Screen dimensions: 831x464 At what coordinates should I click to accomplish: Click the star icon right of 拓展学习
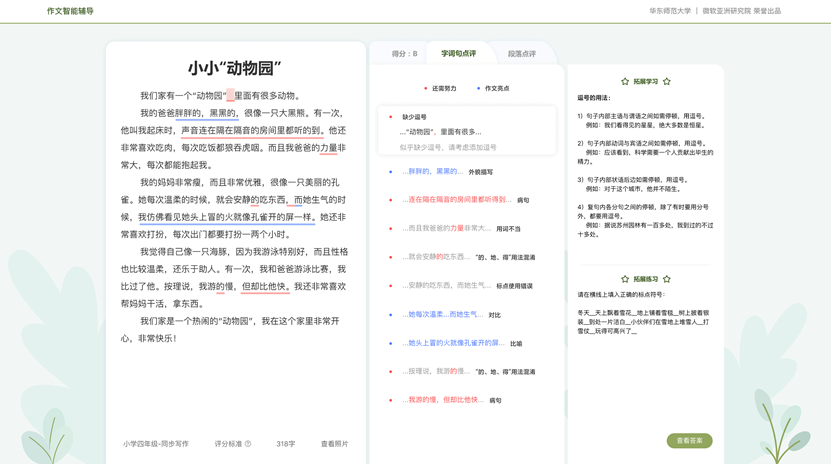(x=667, y=82)
